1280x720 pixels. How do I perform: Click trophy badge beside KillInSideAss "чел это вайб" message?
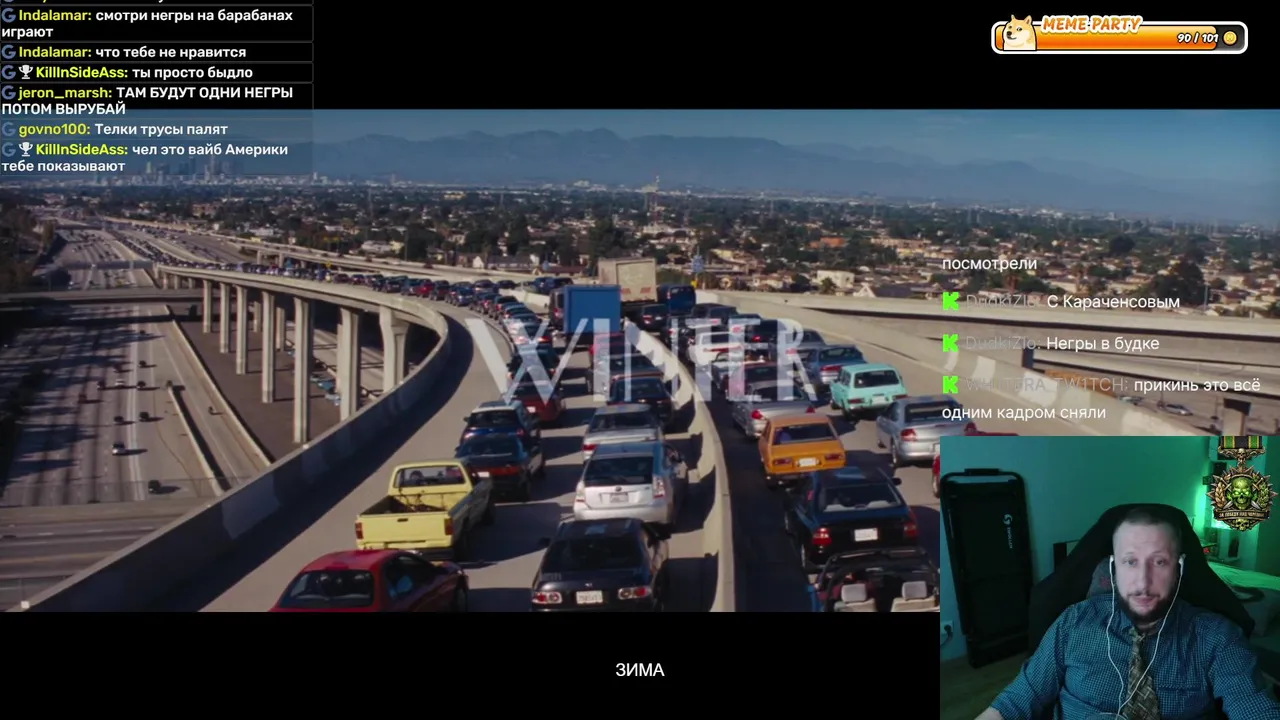(x=26, y=150)
